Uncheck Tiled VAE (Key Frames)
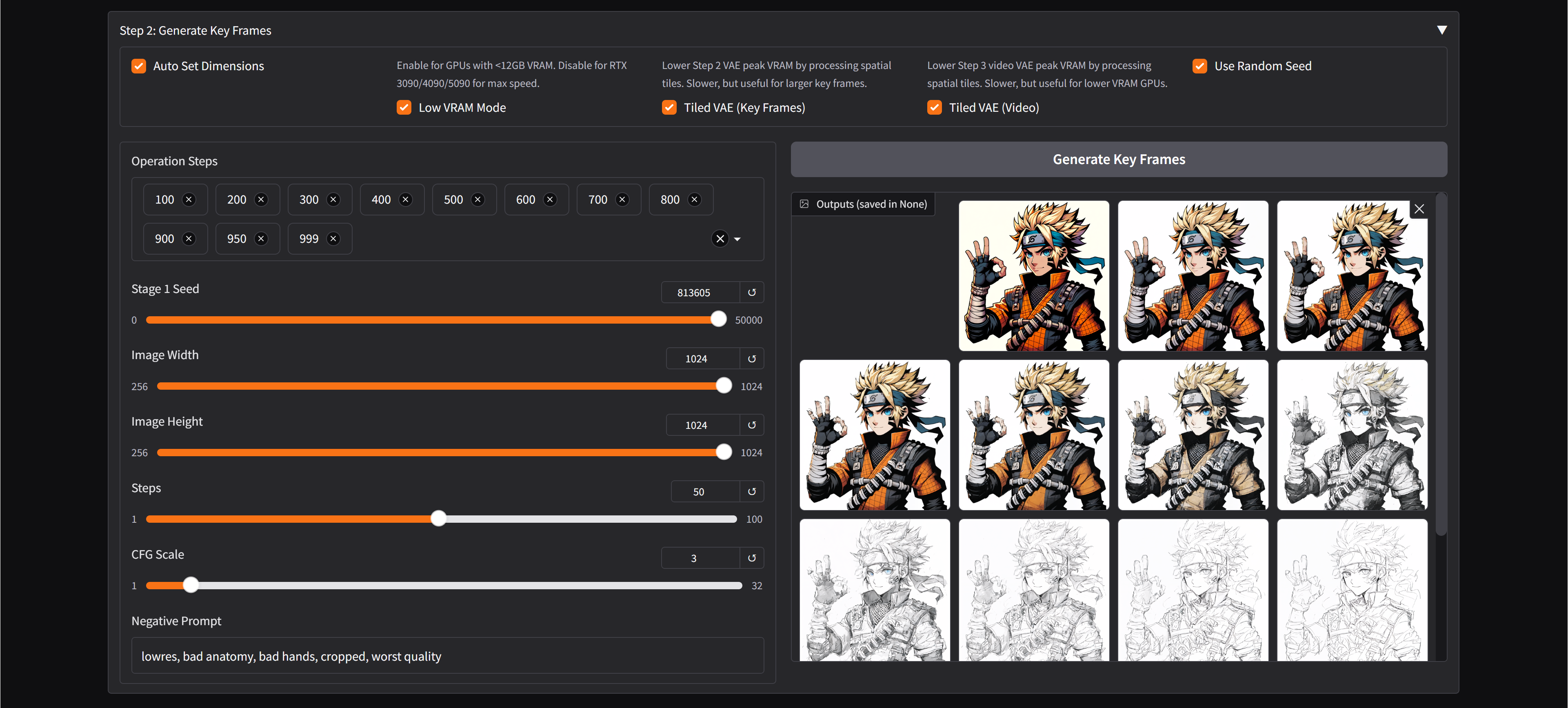Viewport: 1568px width, 708px height. pyautogui.click(x=670, y=108)
